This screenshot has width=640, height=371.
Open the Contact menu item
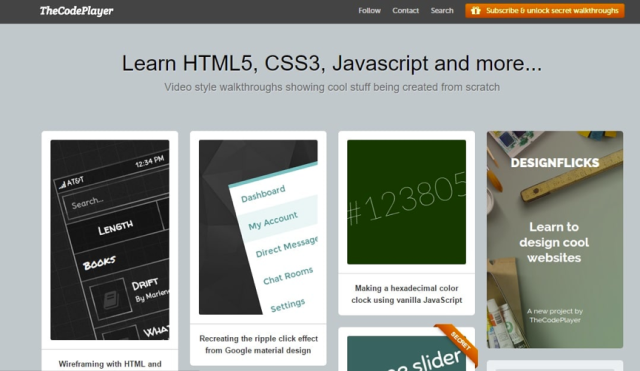coord(405,11)
